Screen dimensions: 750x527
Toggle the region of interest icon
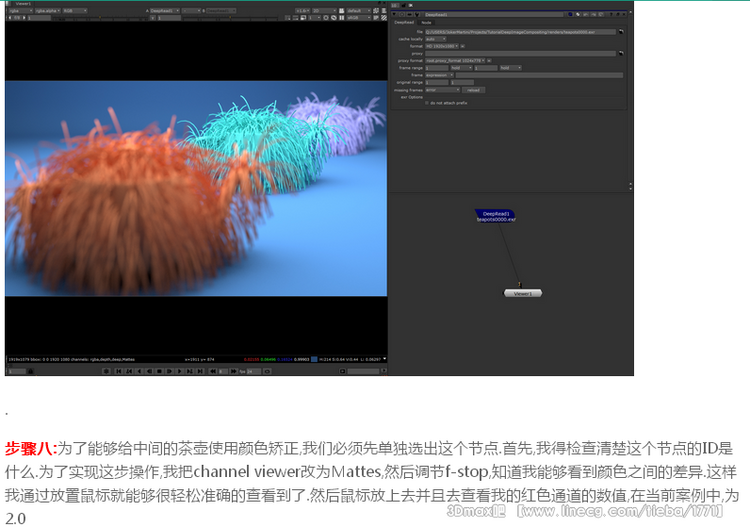click(287, 18)
